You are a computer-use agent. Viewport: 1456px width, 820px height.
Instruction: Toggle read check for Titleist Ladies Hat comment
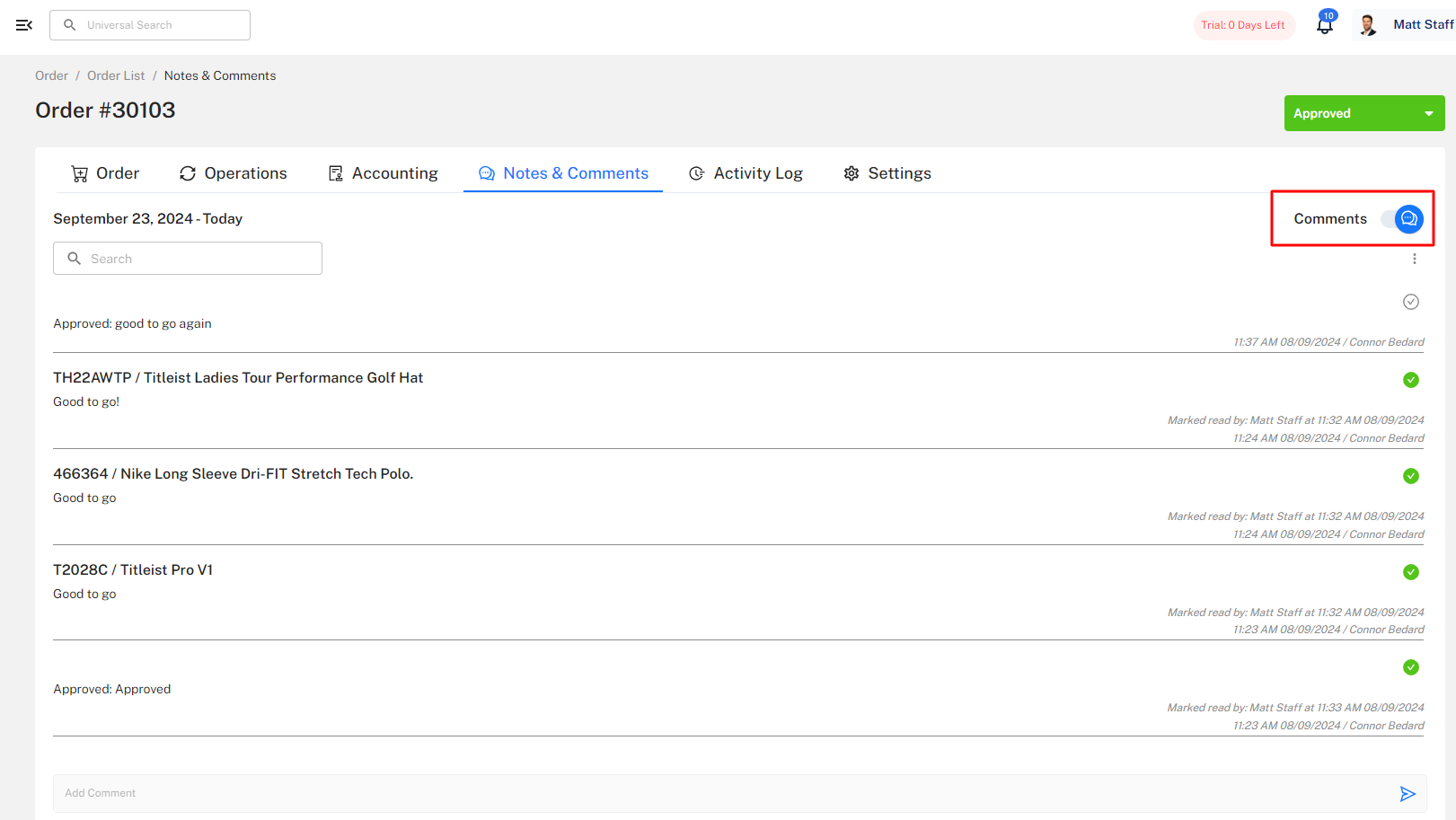pyautogui.click(x=1411, y=380)
